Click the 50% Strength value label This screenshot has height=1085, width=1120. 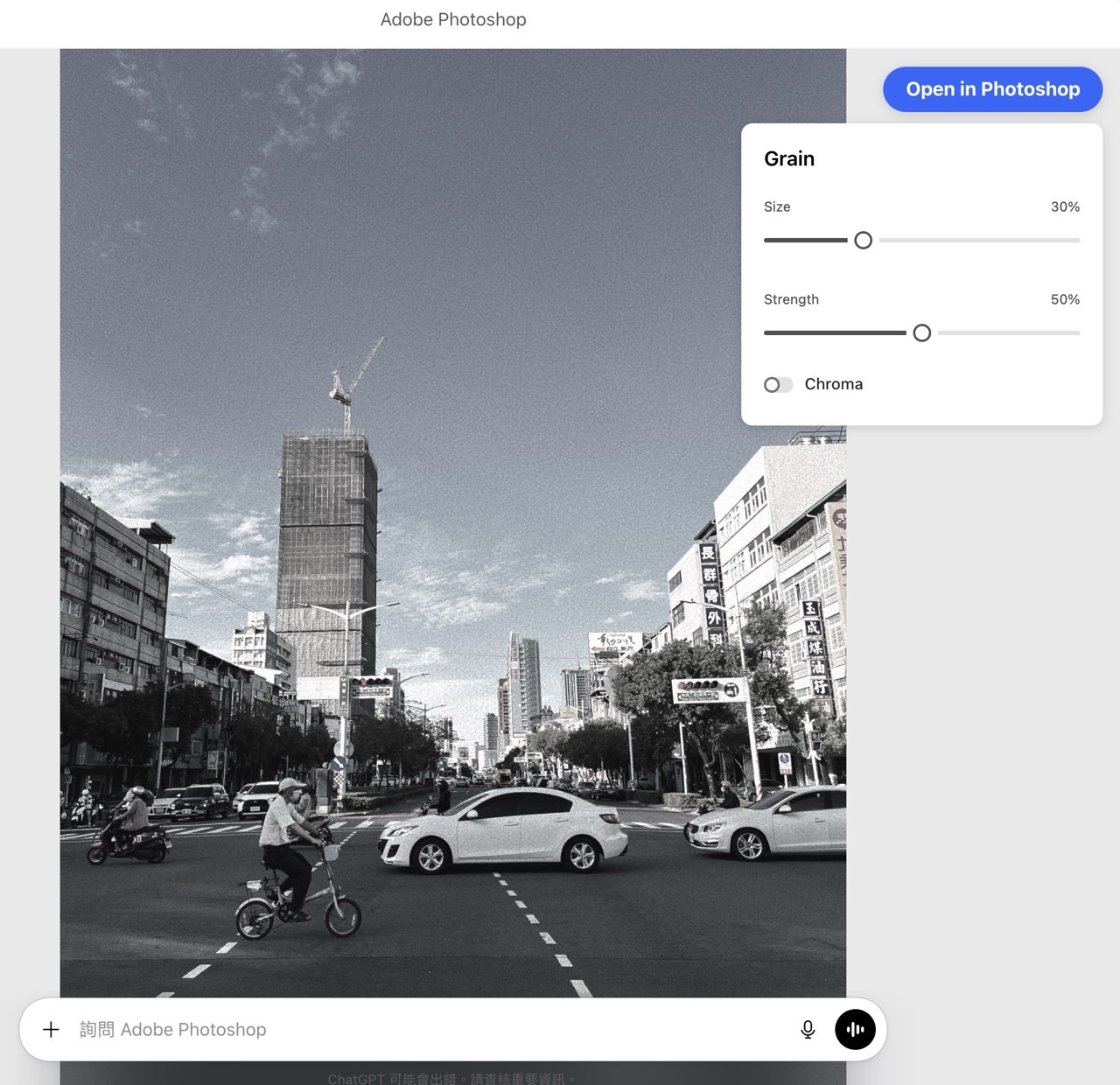click(1065, 299)
